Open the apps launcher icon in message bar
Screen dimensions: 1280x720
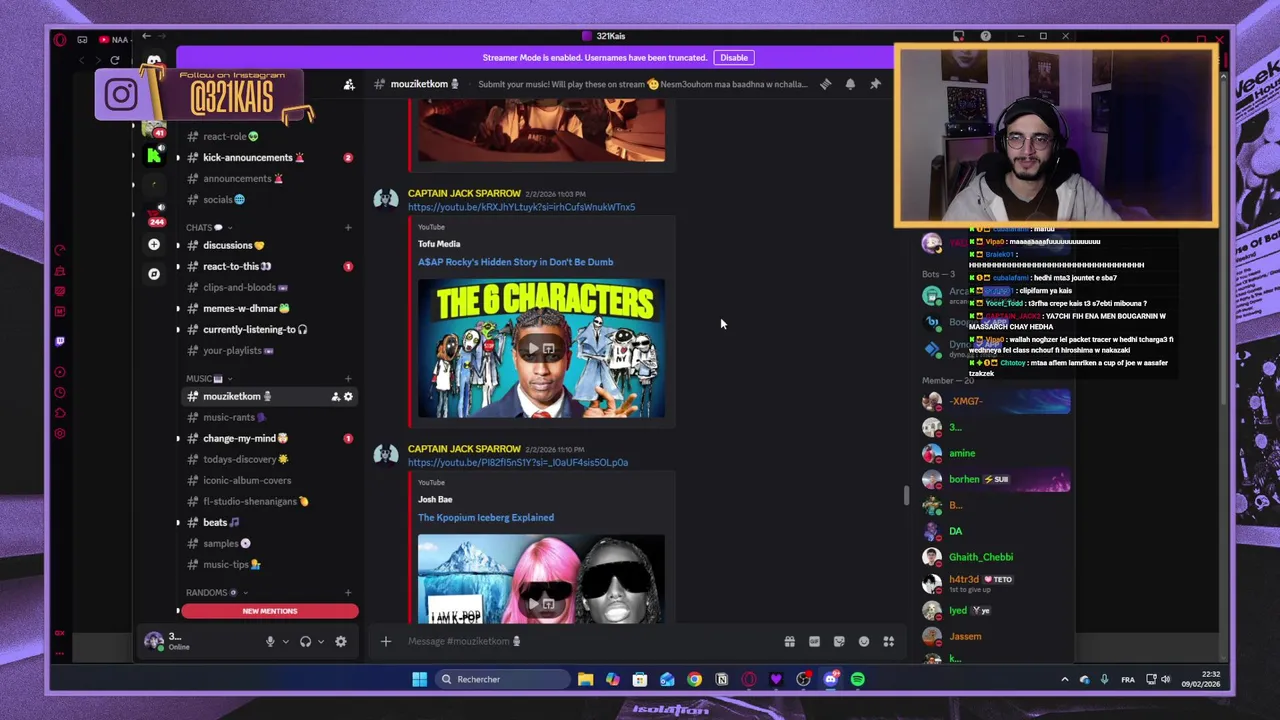[x=888, y=642]
